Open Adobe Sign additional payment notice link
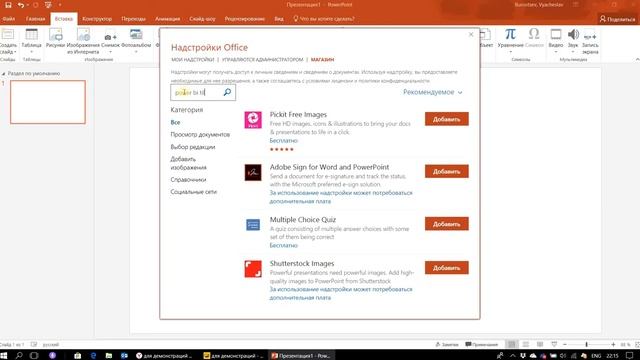The width and height of the screenshot is (640, 360). (341, 197)
